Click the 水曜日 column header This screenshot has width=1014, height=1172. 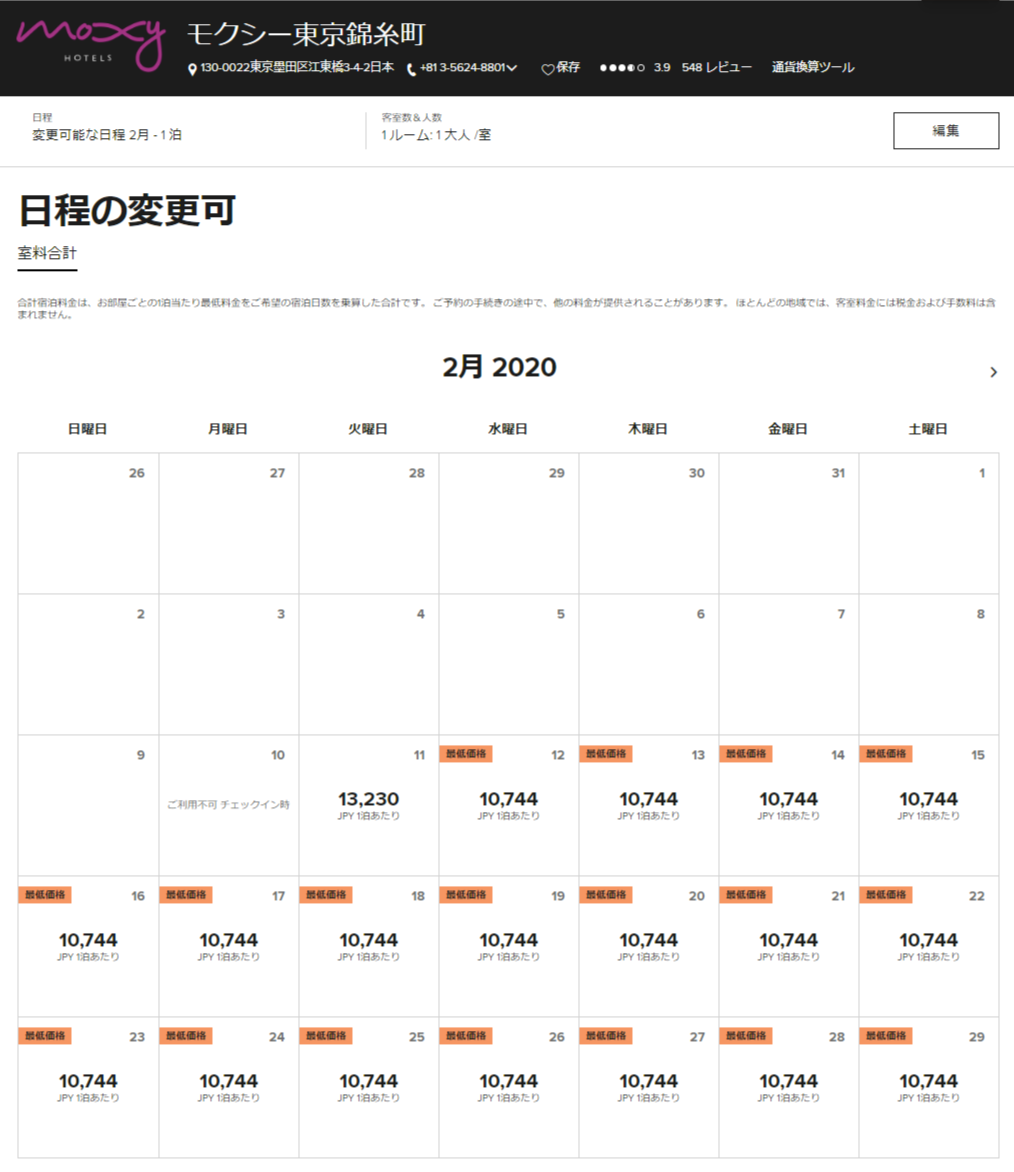pyautogui.click(x=508, y=429)
